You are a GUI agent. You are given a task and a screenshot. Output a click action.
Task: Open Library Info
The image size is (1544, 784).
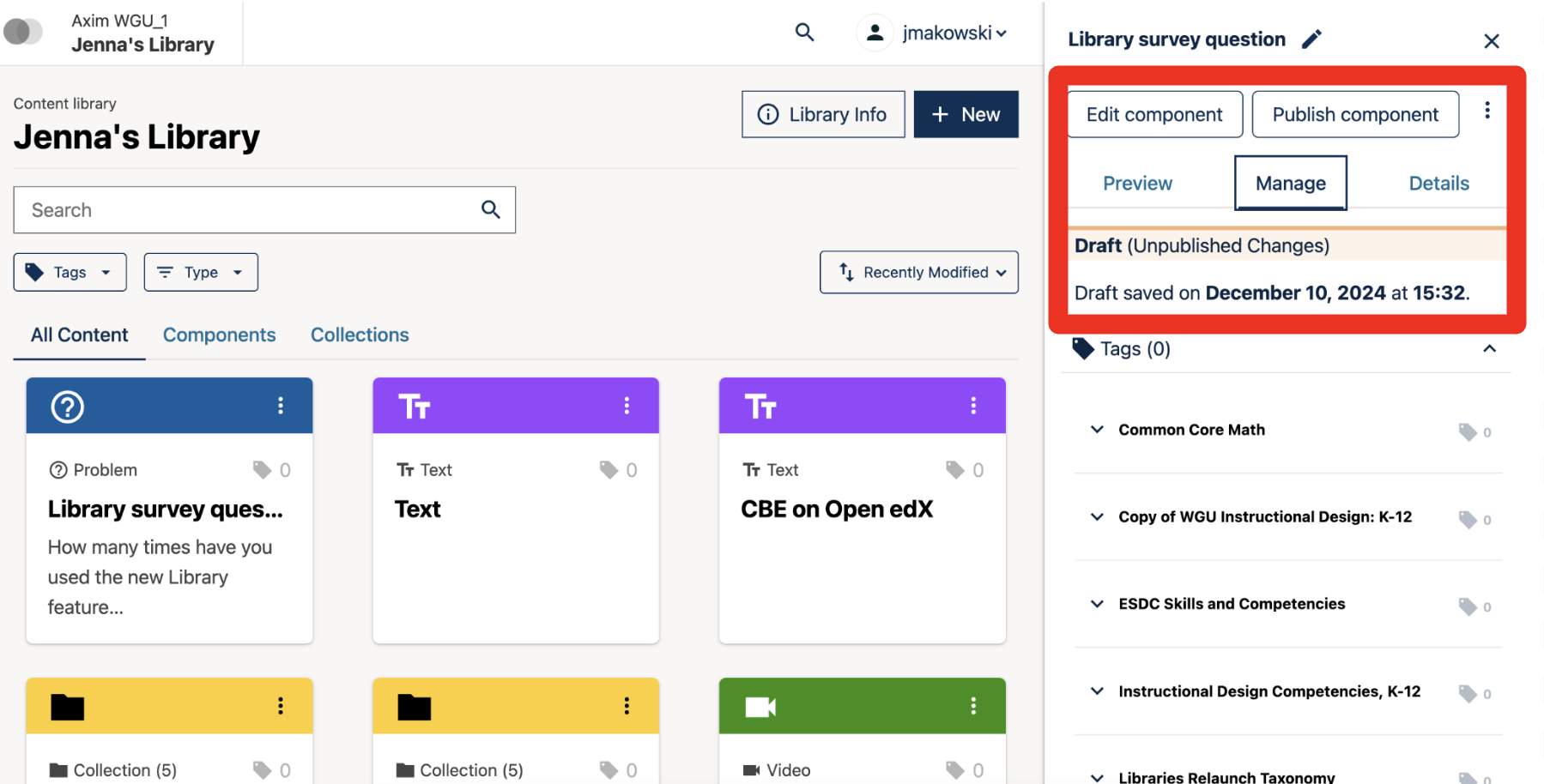coord(822,114)
